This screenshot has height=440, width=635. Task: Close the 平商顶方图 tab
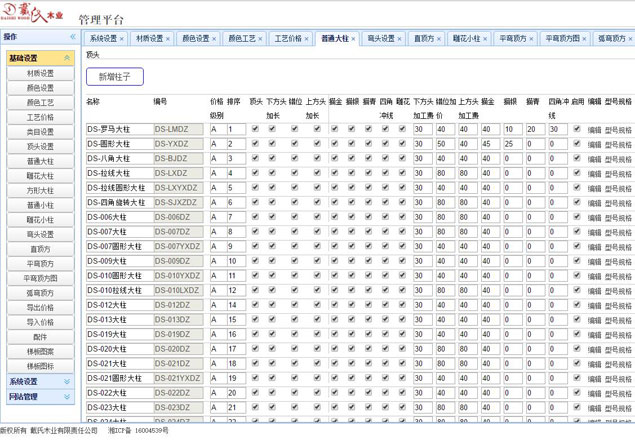[584, 39]
